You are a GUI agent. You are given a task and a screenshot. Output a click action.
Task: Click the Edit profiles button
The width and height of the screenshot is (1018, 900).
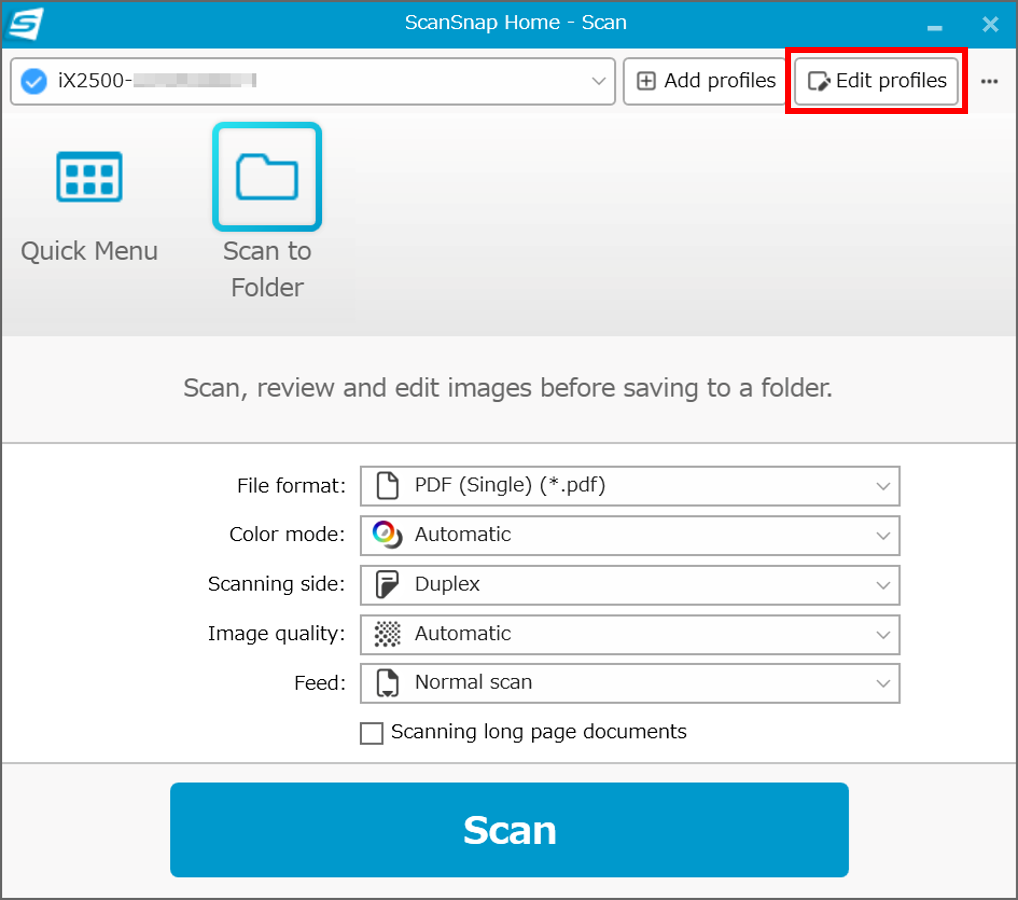point(876,81)
